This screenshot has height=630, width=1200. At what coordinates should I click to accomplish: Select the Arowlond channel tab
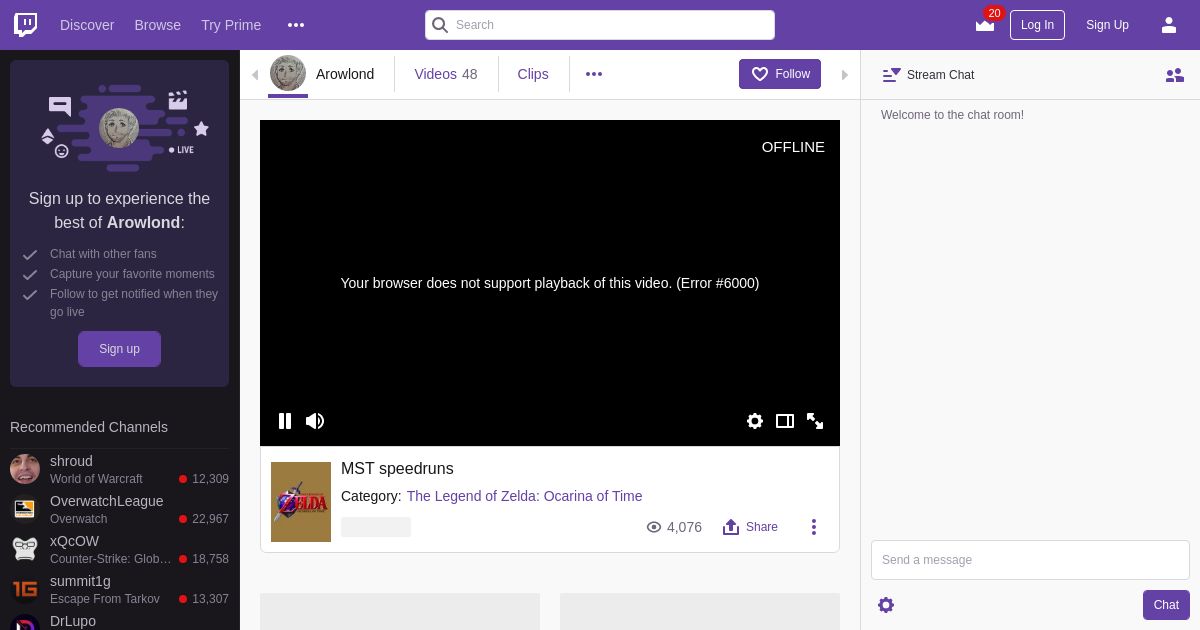(345, 74)
